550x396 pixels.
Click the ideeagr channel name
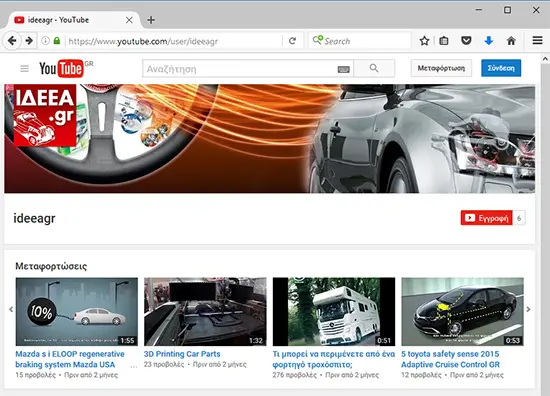pos(34,218)
